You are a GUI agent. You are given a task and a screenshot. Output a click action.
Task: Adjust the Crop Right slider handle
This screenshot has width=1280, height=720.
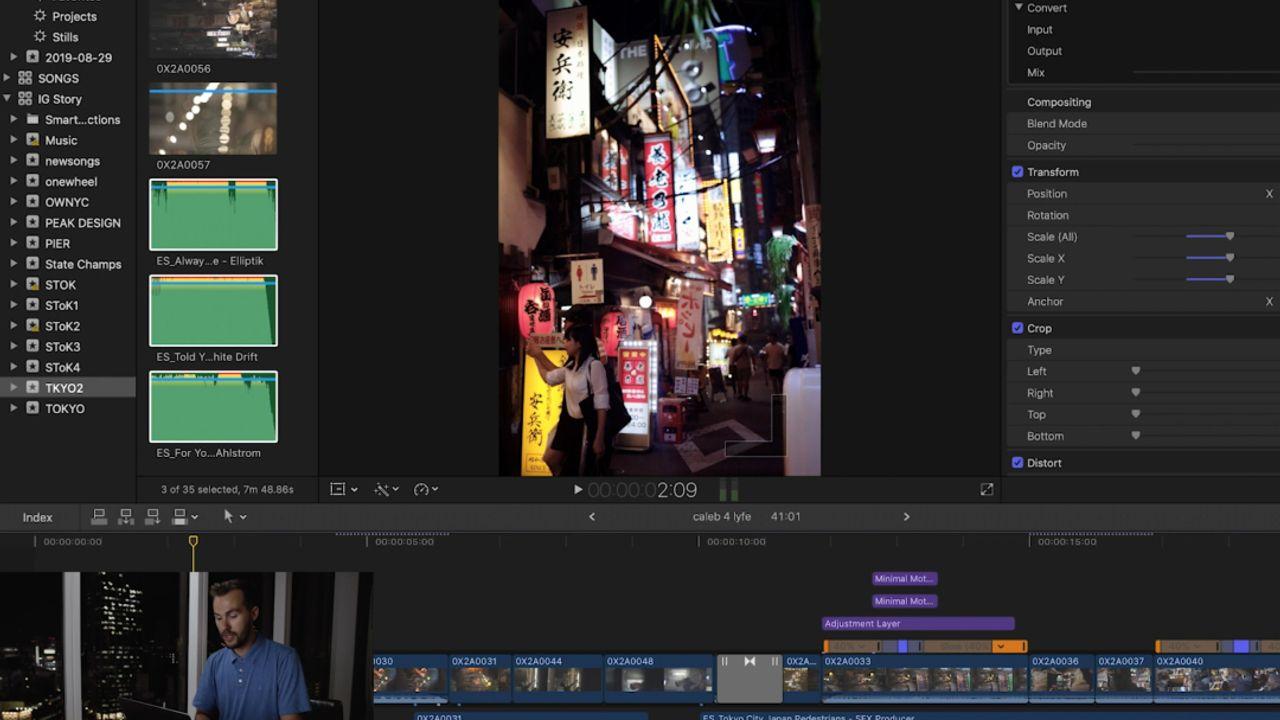pos(1135,393)
